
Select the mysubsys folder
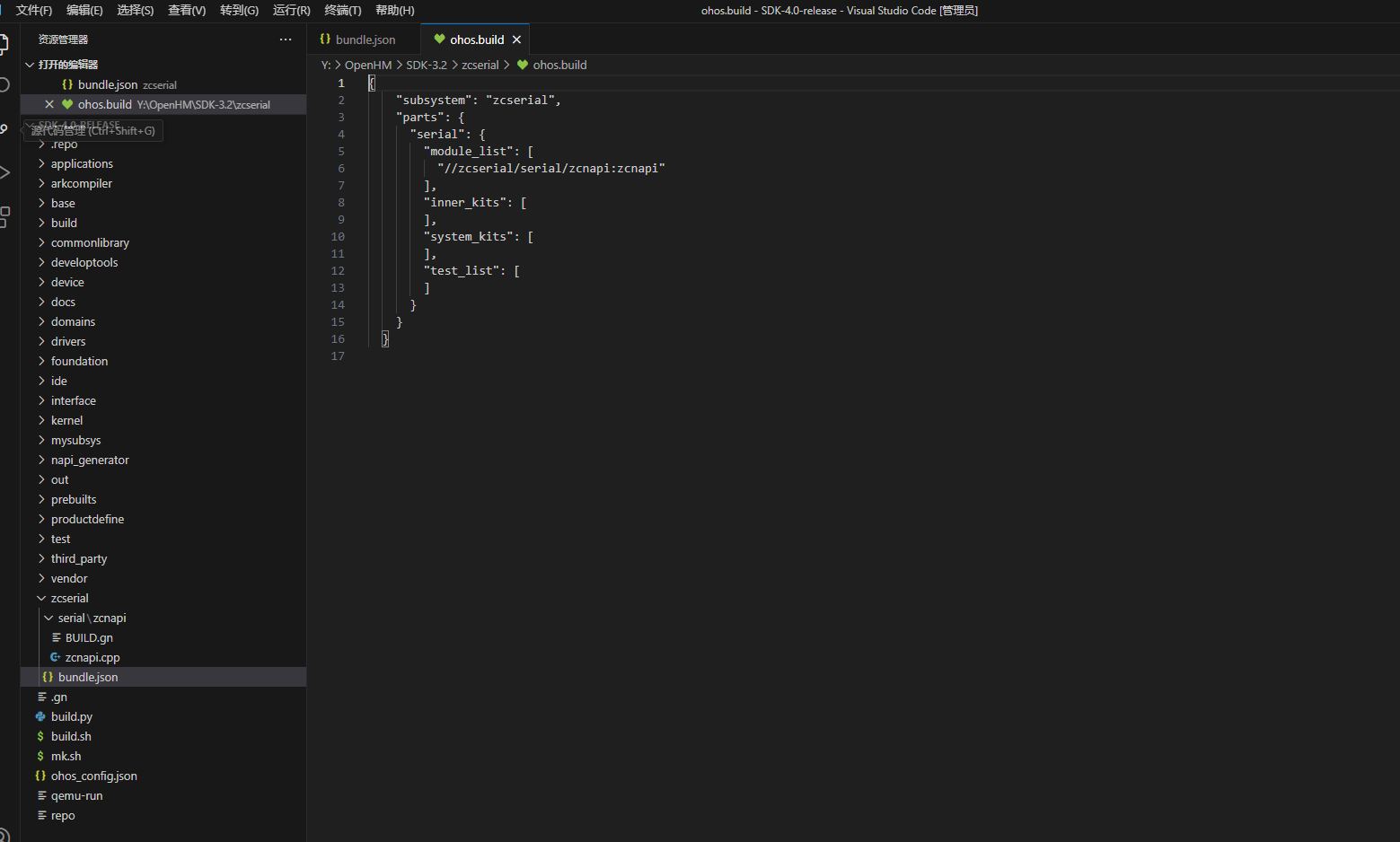[x=75, y=440]
